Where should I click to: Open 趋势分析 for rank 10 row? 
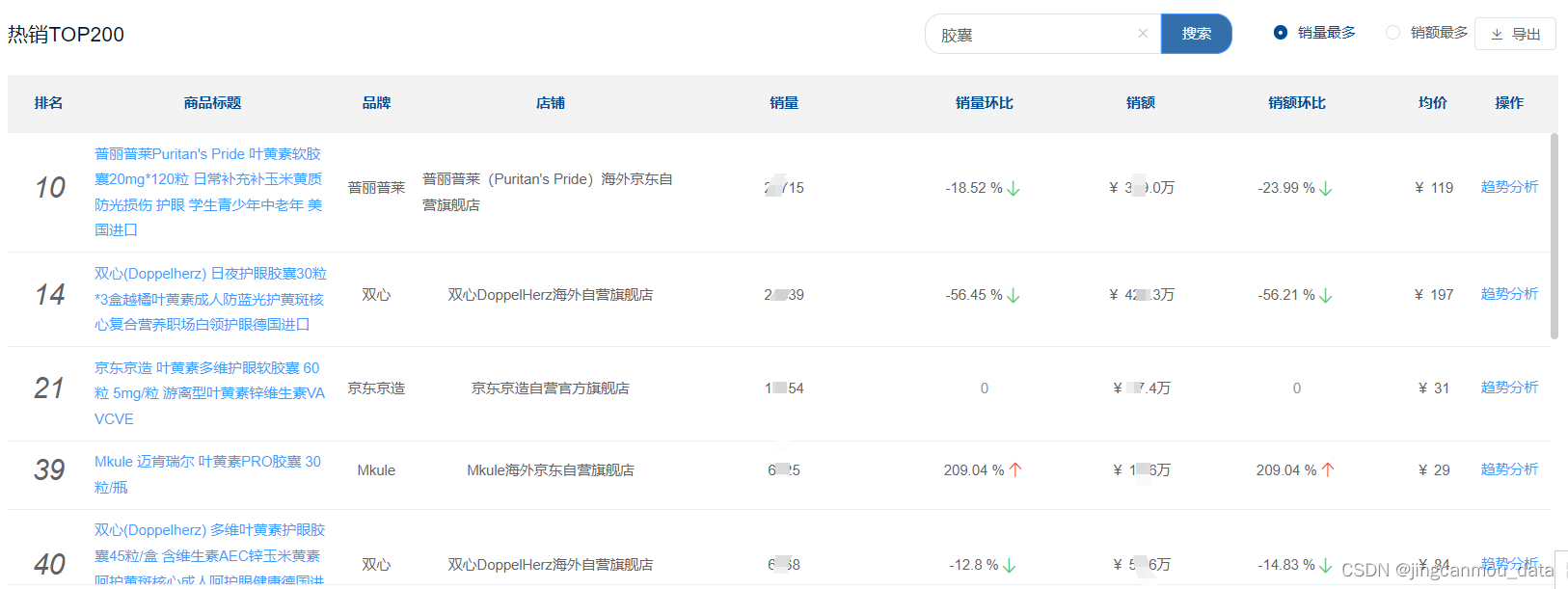coord(1509,187)
